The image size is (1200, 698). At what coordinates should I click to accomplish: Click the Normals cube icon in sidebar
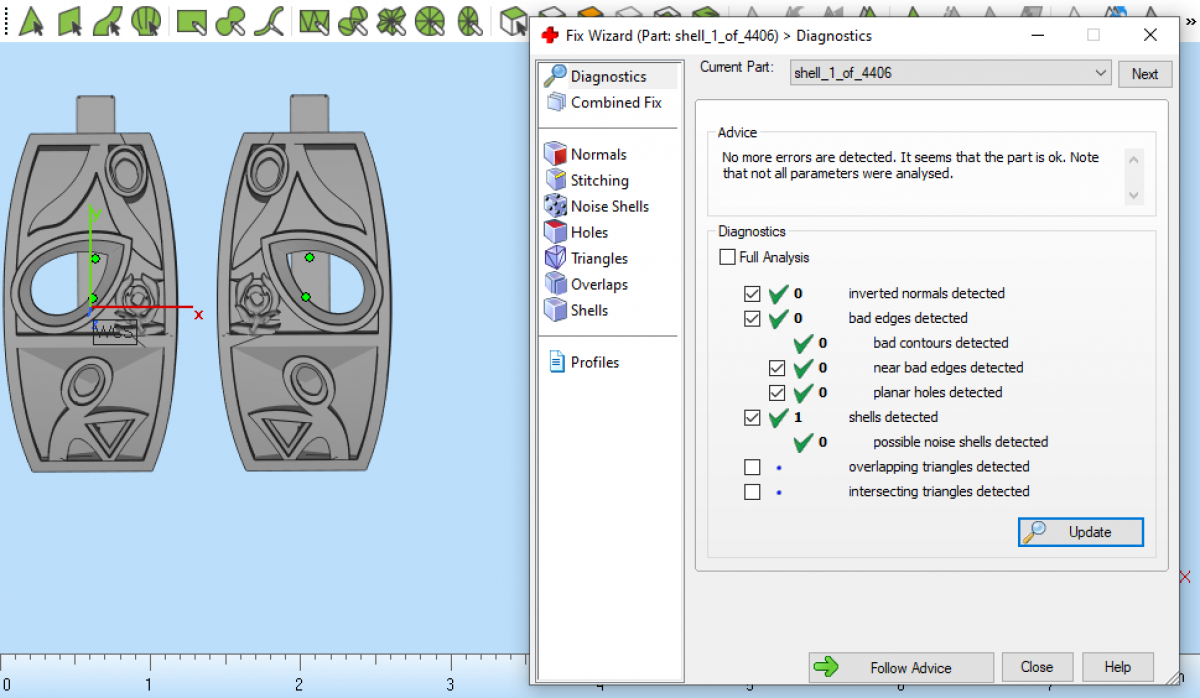click(555, 154)
